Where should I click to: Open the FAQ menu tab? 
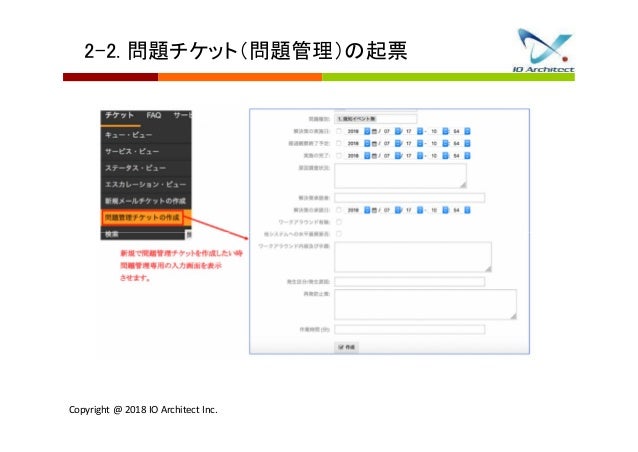[153, 116]
